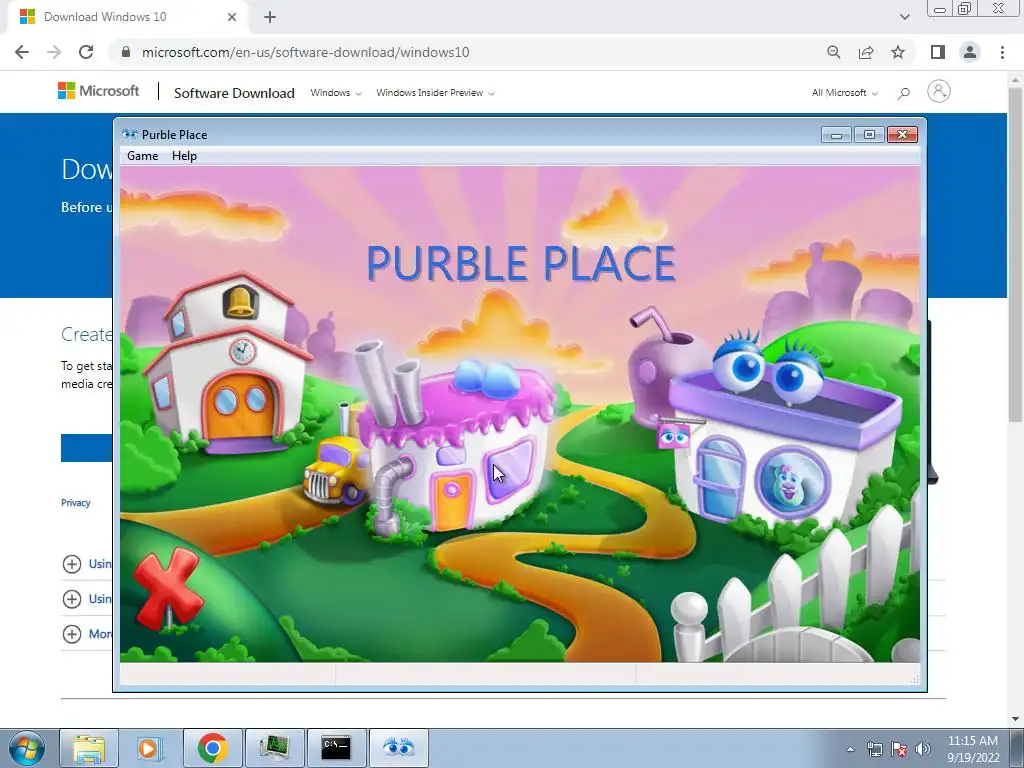This screenshot has height=768, width=1024.
Task: Expand the second 'Usin' plus section
Action: click(72, 599)
